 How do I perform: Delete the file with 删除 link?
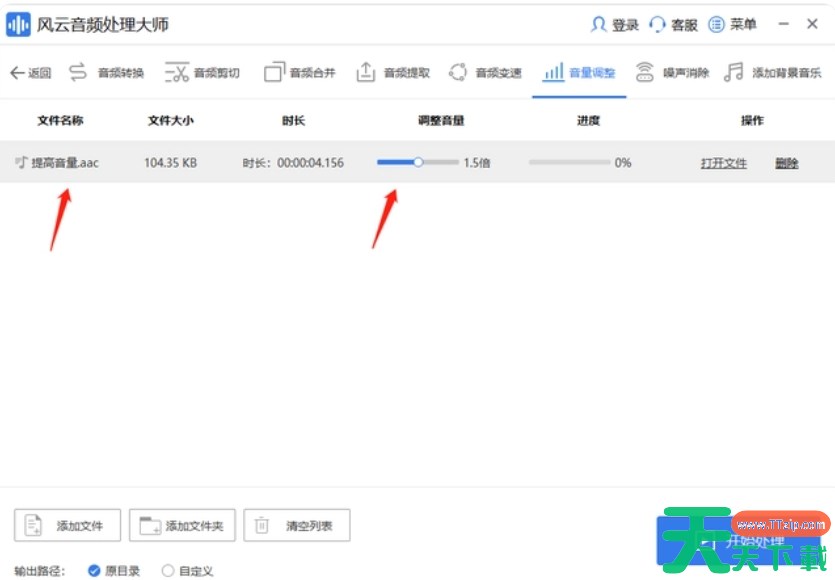pyautogui.click(x=787, y=163)
